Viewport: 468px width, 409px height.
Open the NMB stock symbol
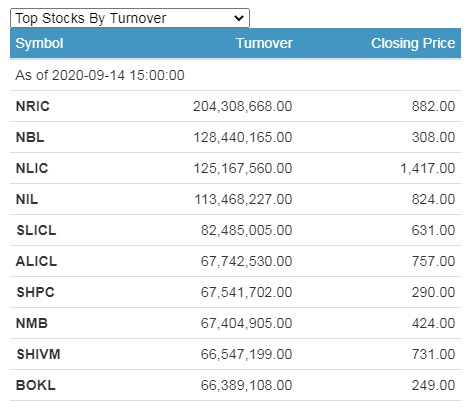pyautogui.click(x=32, y=323)
